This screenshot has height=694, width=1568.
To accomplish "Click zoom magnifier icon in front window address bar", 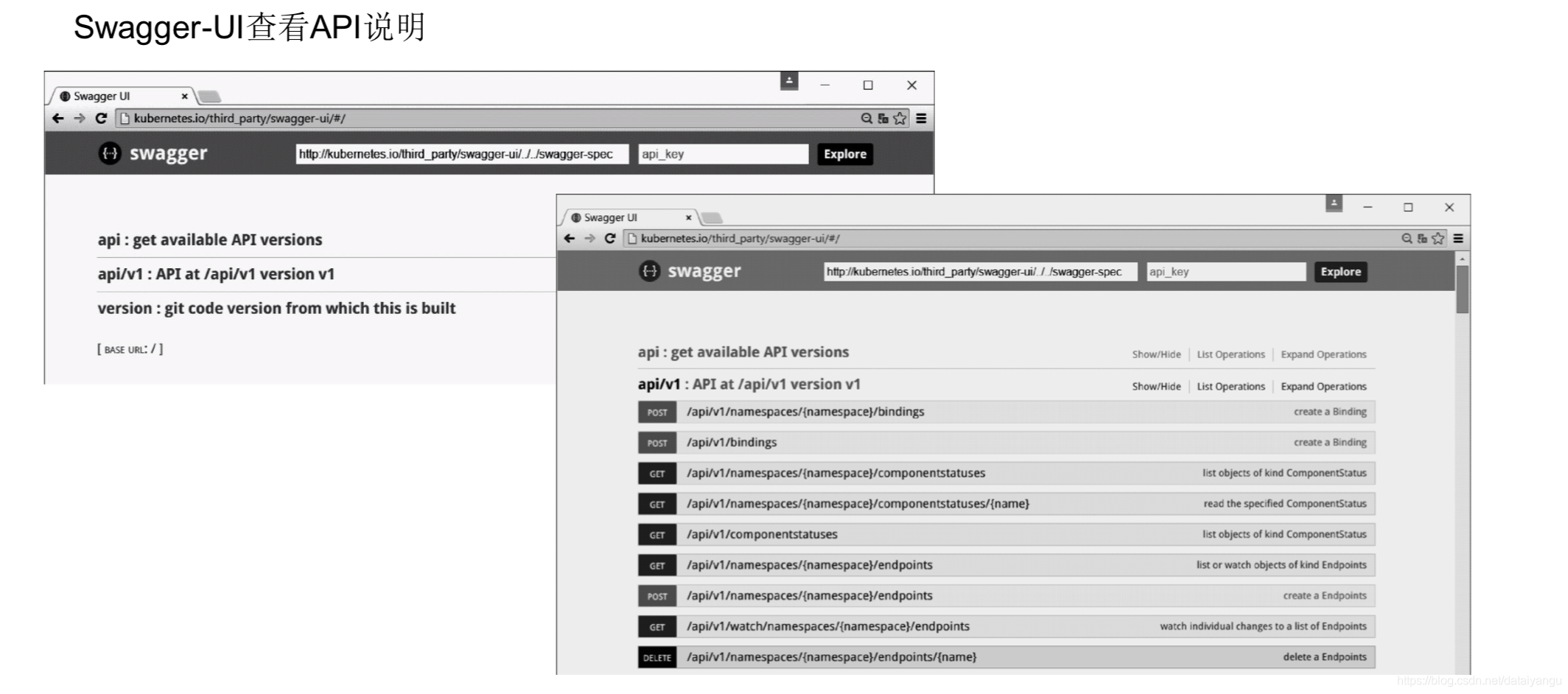I will click(1407, 239).
